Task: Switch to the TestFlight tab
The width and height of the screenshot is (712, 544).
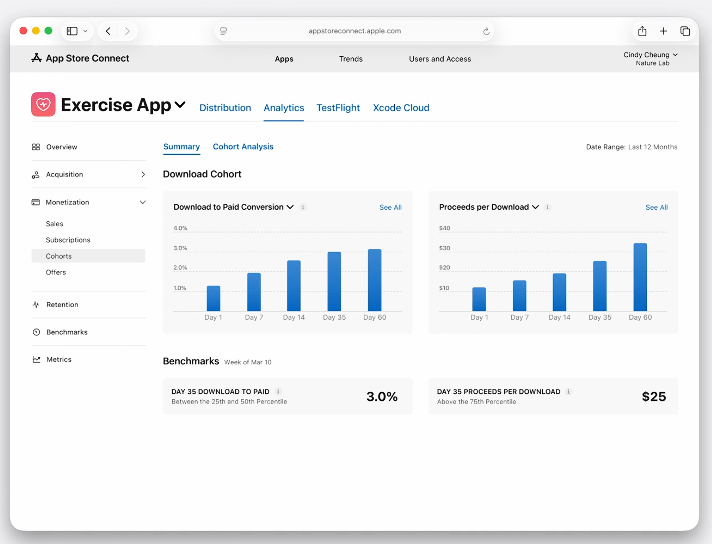Action: [x=338, y=108]
